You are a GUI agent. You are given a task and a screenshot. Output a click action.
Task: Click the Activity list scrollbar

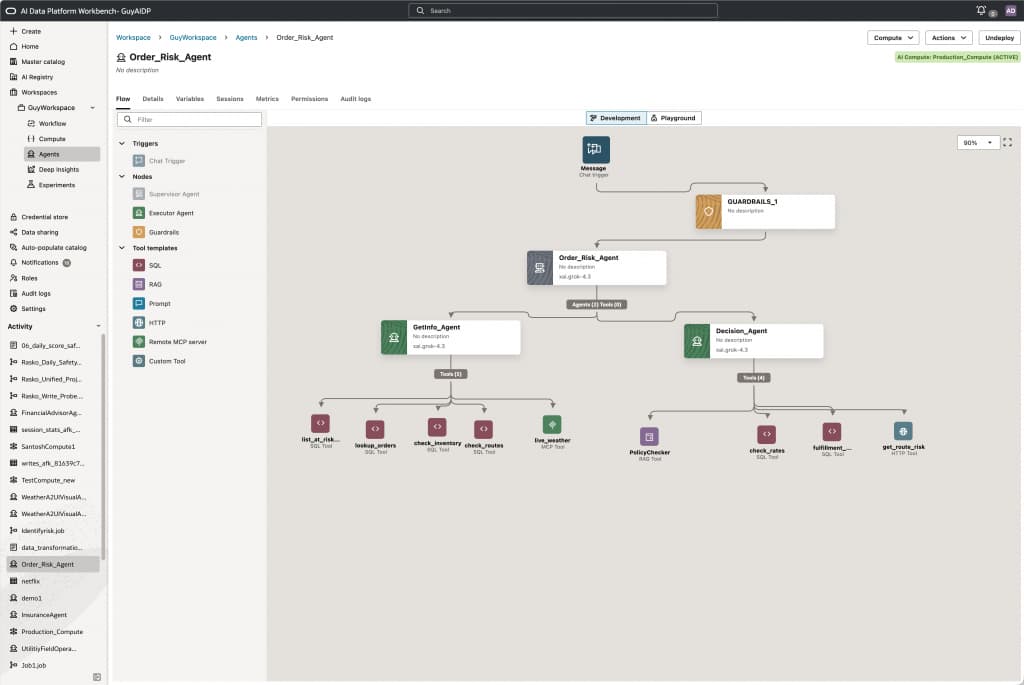pos(103,447)
